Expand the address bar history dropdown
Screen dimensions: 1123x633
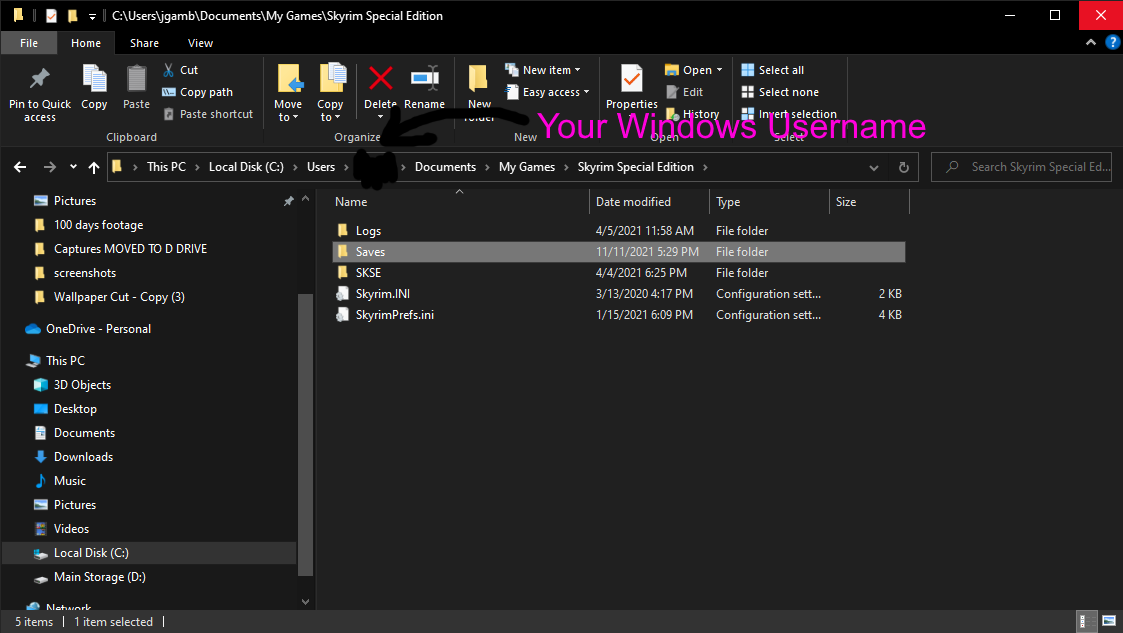(x=874, y=168)
